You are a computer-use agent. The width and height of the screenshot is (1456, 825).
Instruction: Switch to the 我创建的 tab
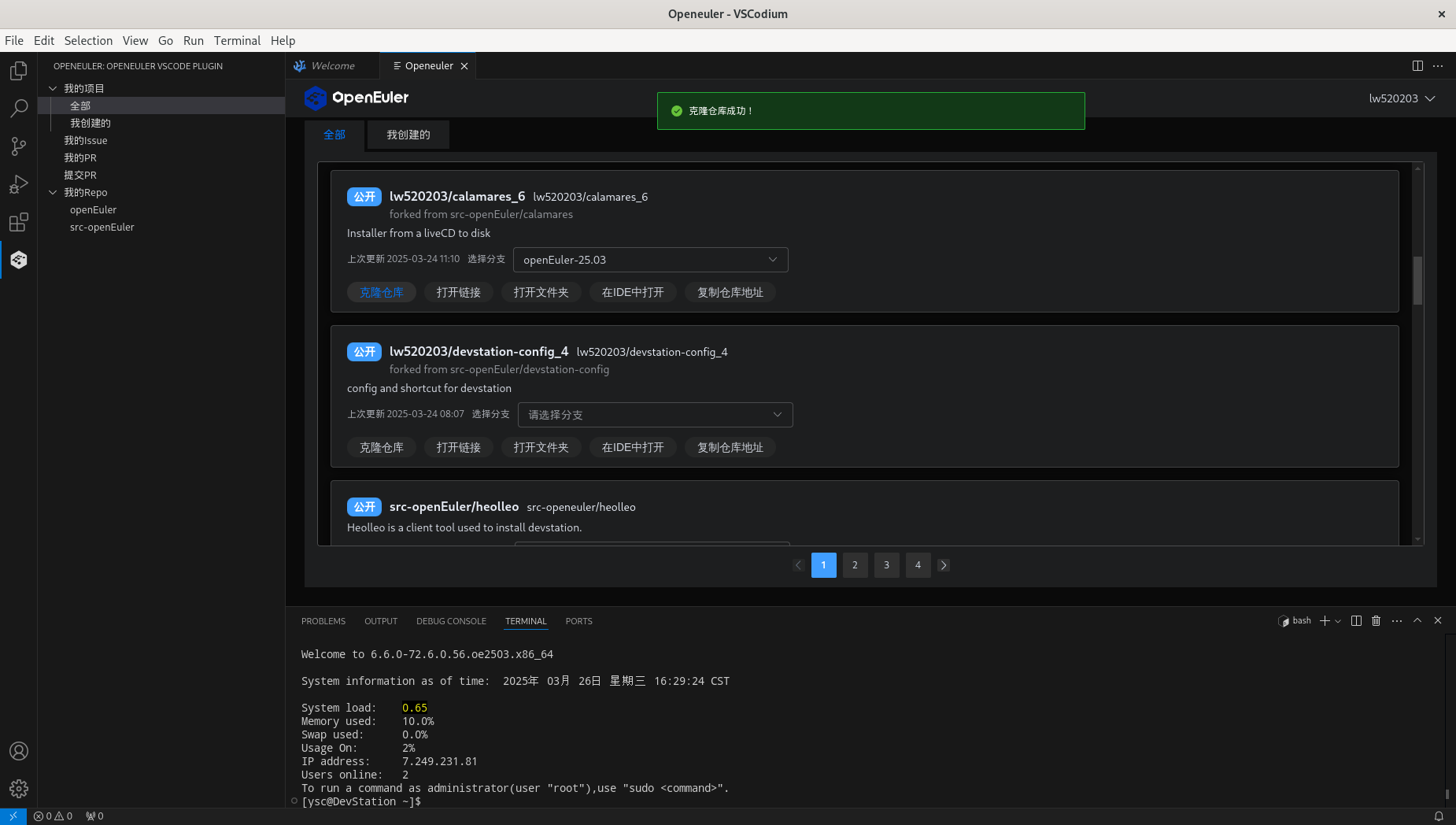click(408, 135)
